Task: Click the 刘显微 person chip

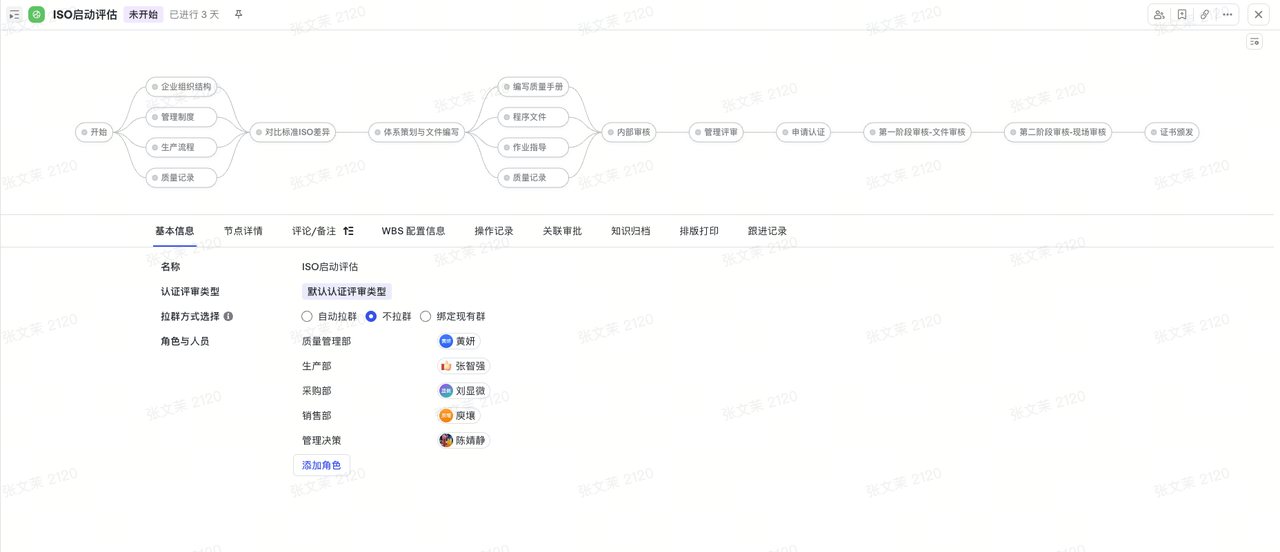Action: coord(464,391)
